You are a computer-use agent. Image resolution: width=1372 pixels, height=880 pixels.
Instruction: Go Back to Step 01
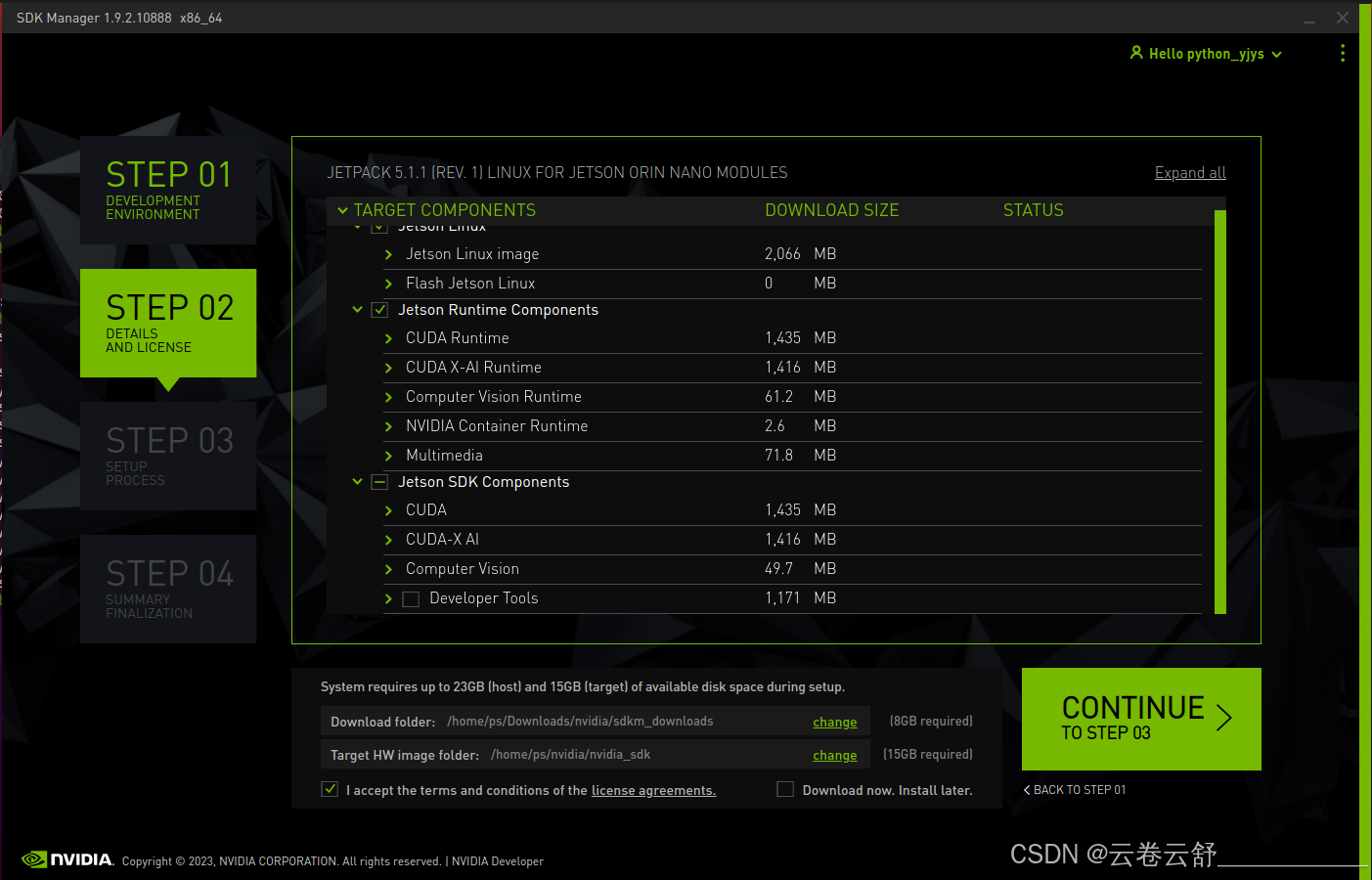[x=1075, y=790]
